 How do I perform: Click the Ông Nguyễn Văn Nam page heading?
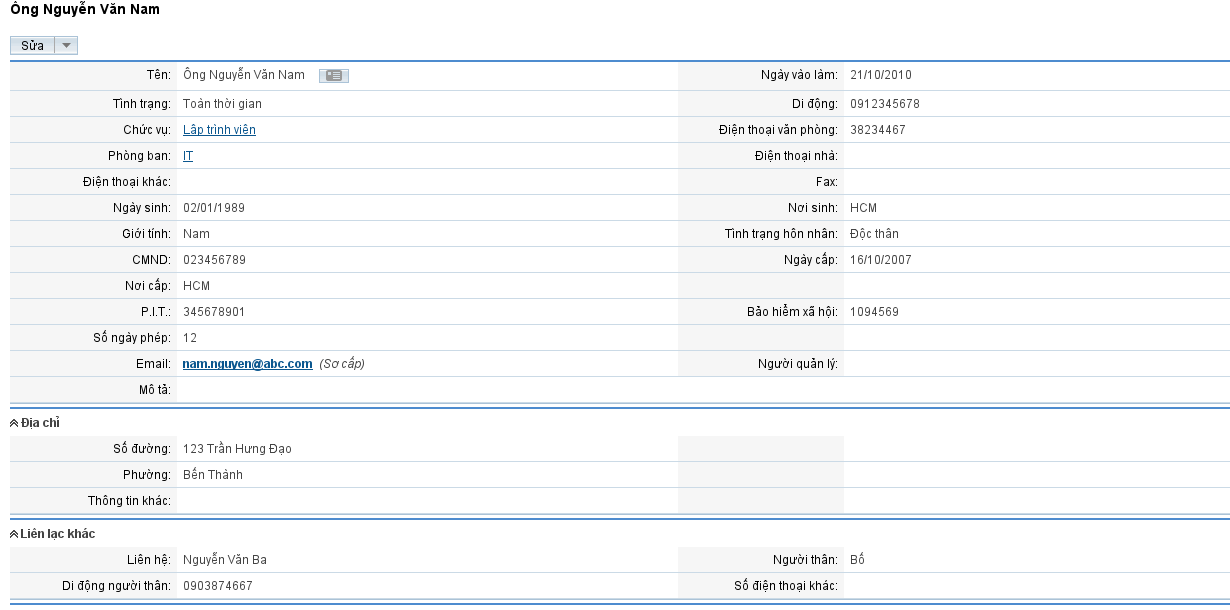(84, 10)
